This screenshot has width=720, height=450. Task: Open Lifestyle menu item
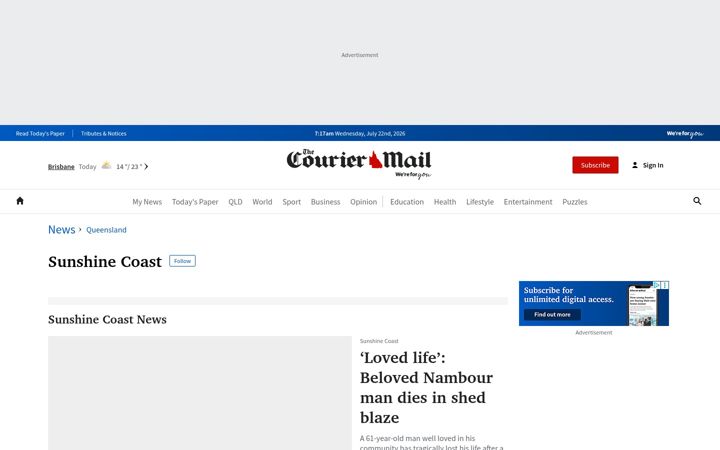[480, 202]
